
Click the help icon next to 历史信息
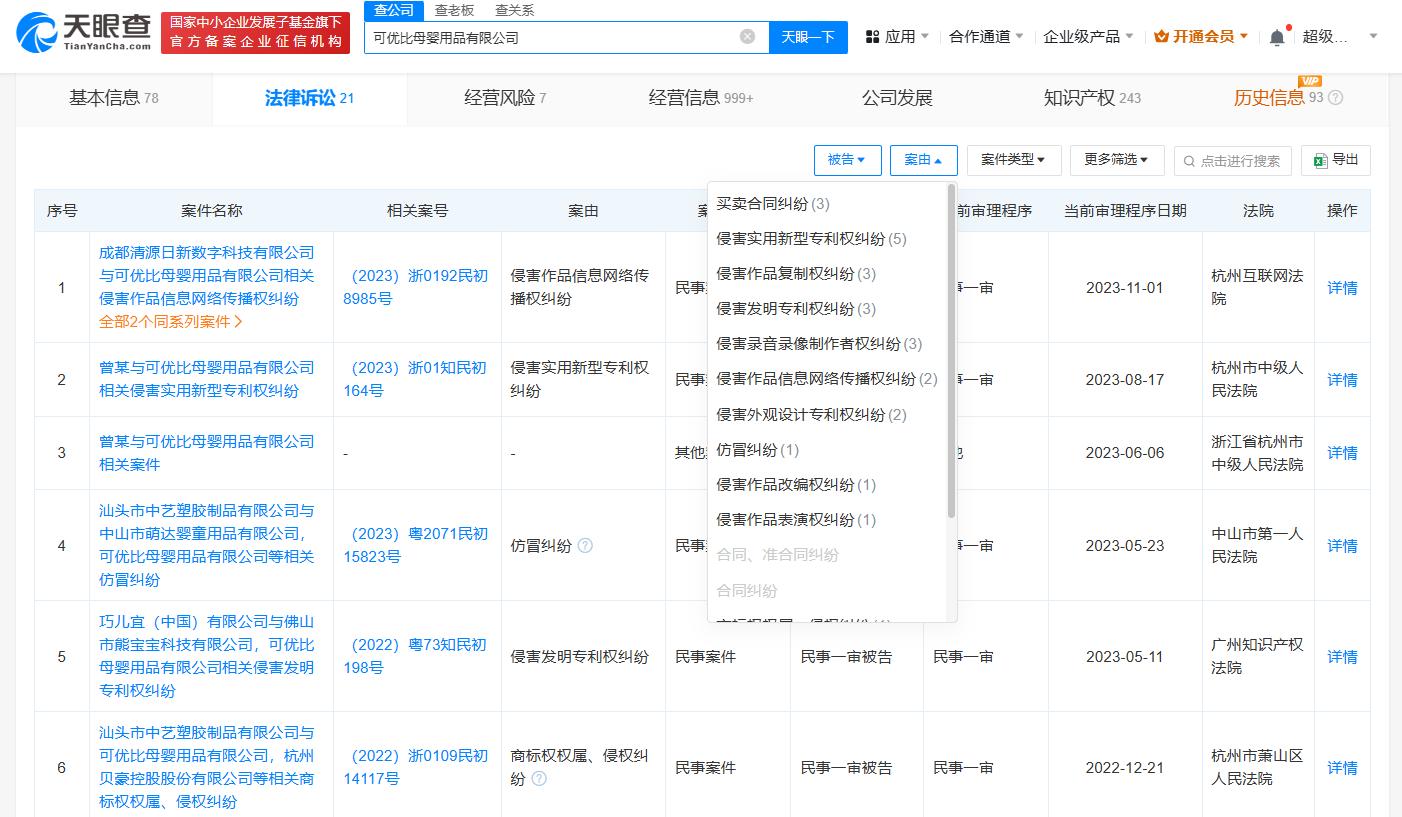1335,98
